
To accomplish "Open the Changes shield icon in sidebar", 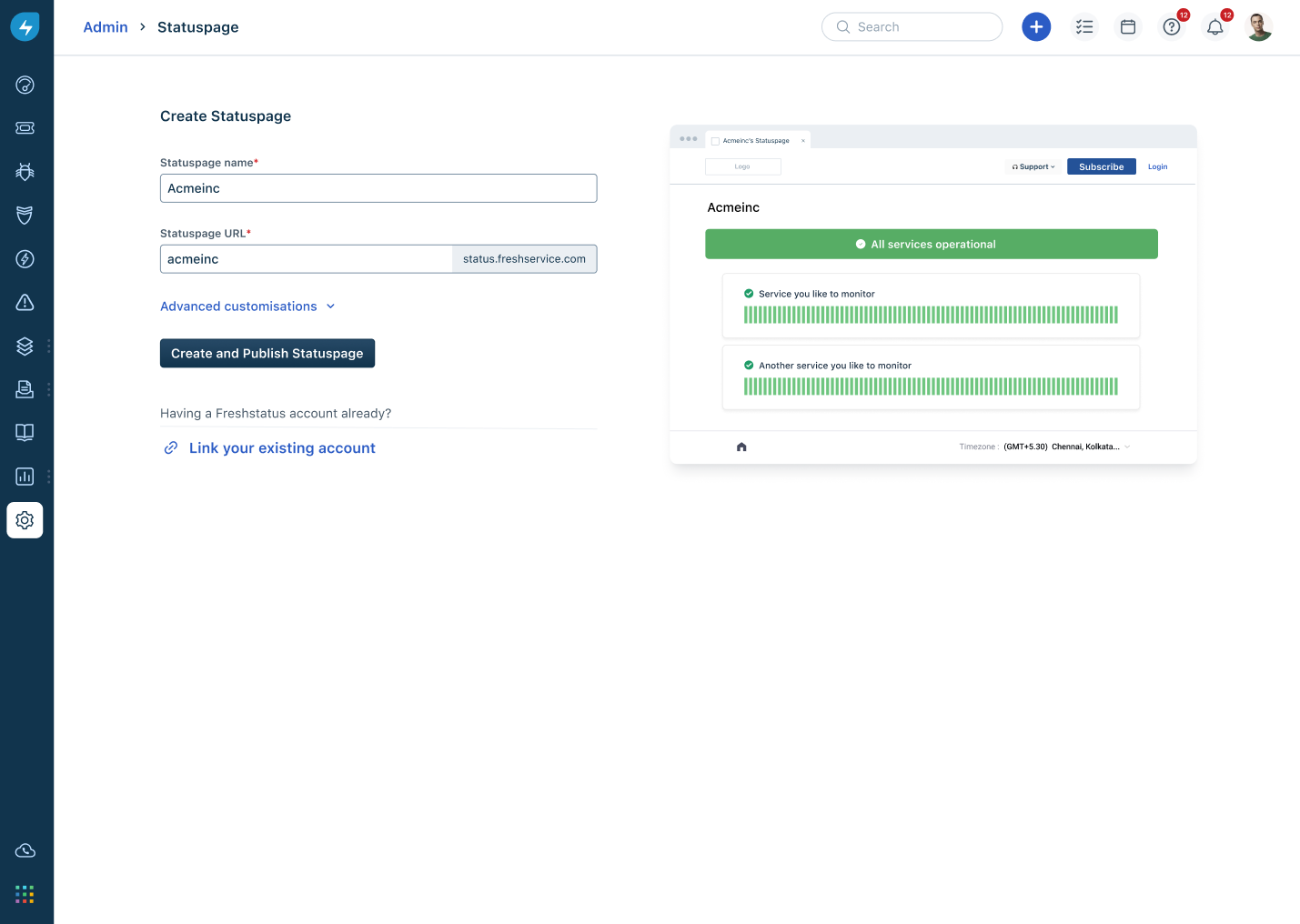I will 25,216.
